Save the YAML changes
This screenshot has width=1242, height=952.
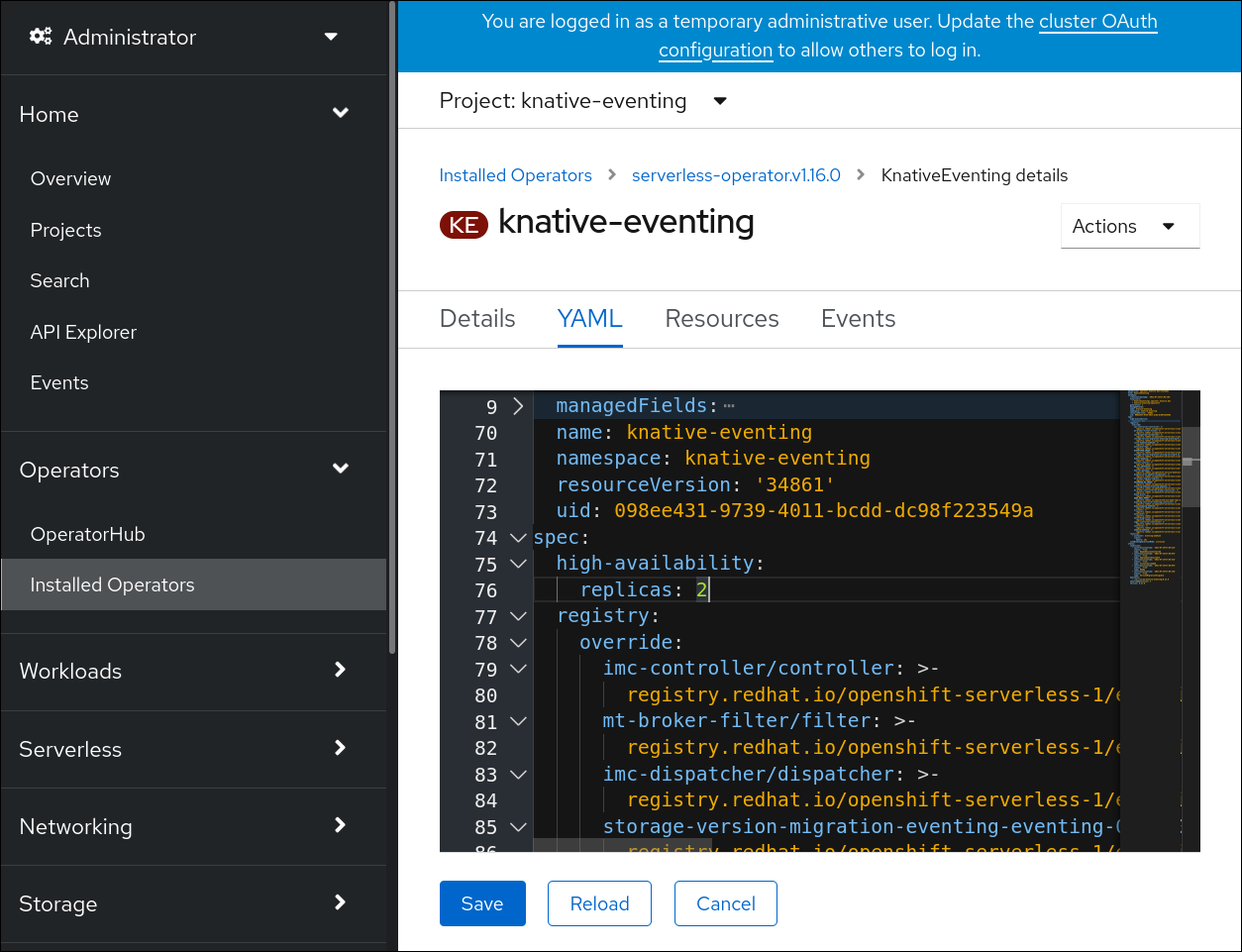(482, 903)
